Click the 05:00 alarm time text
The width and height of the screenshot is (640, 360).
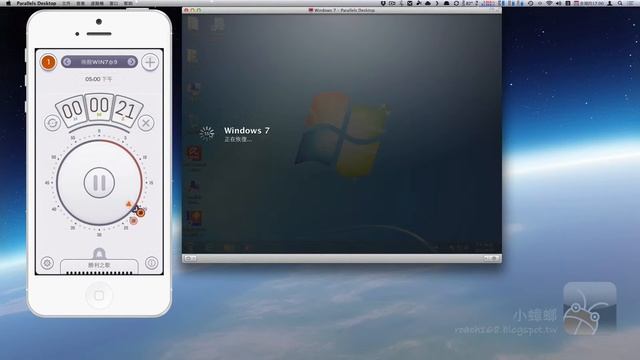98,79
